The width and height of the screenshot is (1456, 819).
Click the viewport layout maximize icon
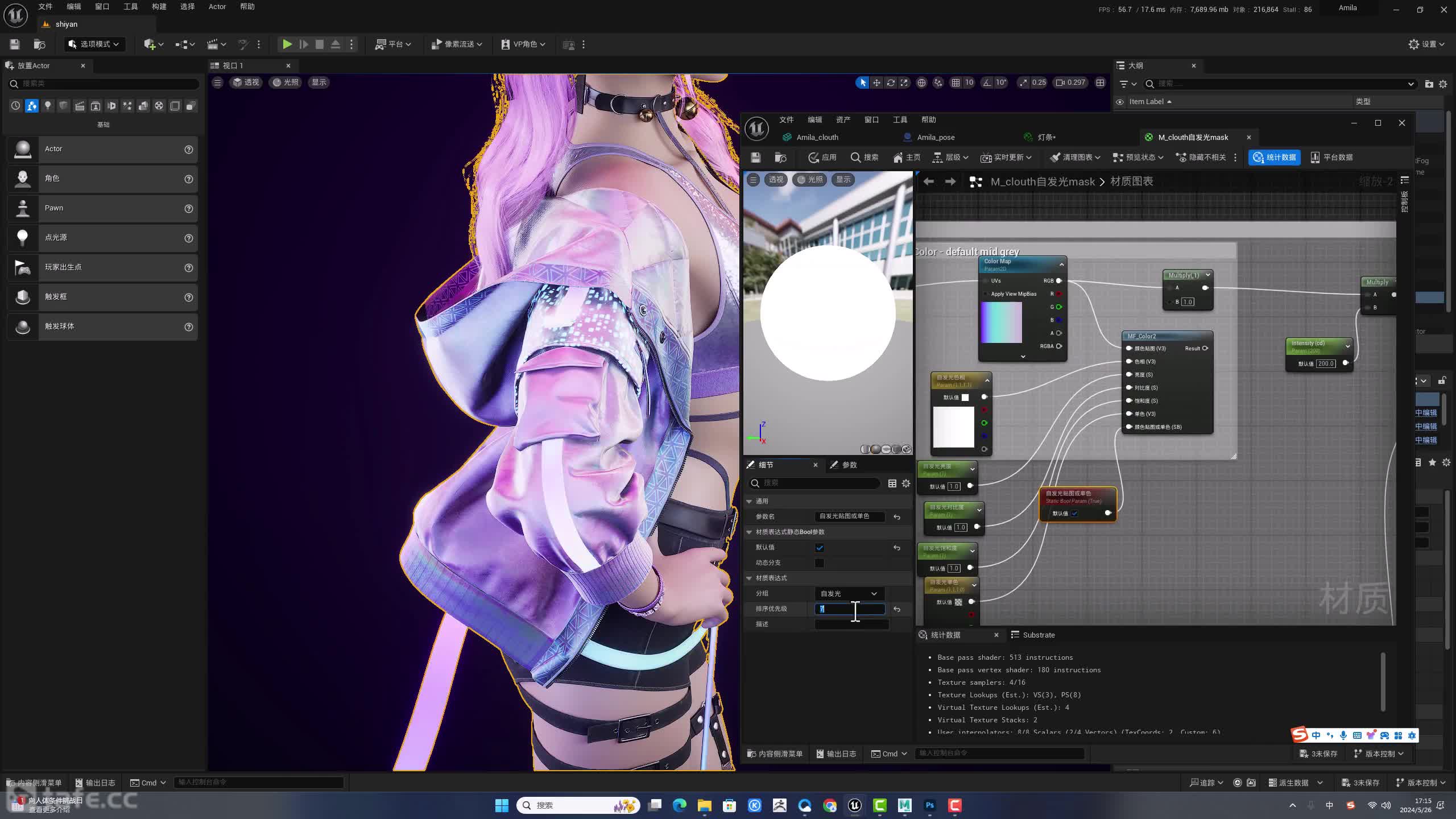point(1101,82)
